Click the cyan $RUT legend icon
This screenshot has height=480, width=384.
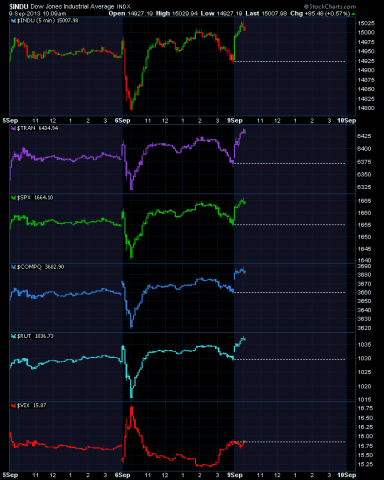coord(13,336)
